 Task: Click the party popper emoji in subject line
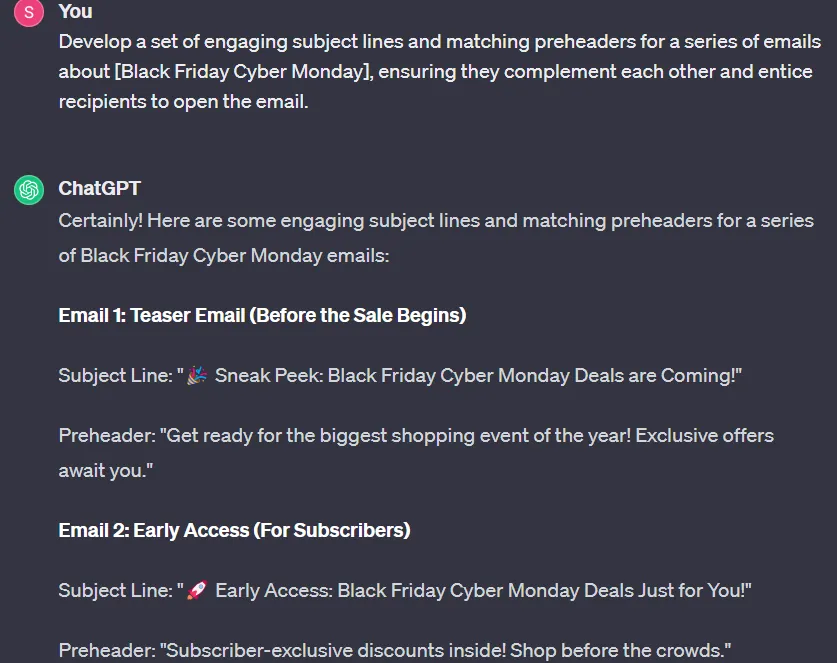click(197, 376)
